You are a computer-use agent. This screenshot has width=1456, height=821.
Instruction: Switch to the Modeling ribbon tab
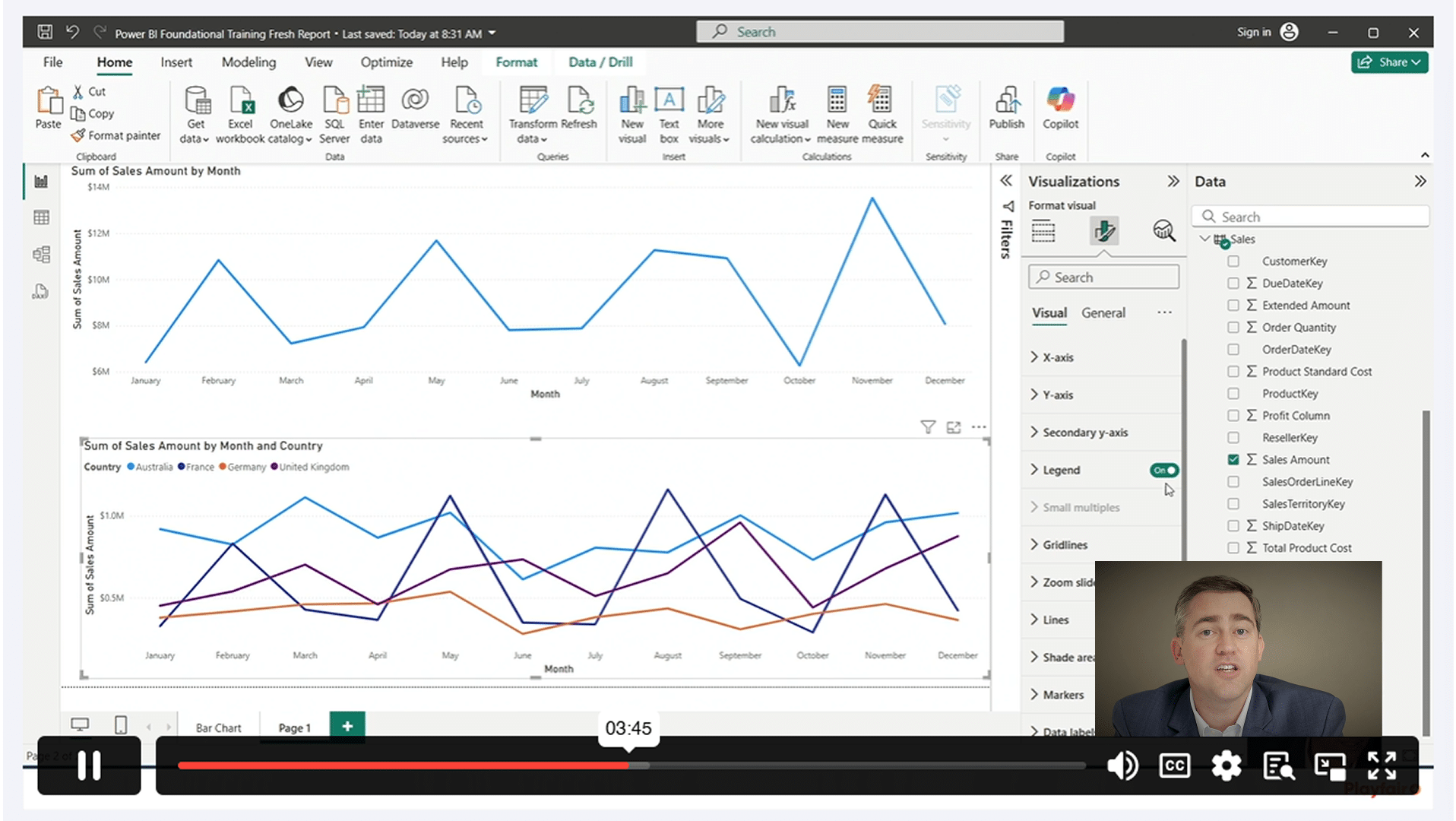(248, 62)
